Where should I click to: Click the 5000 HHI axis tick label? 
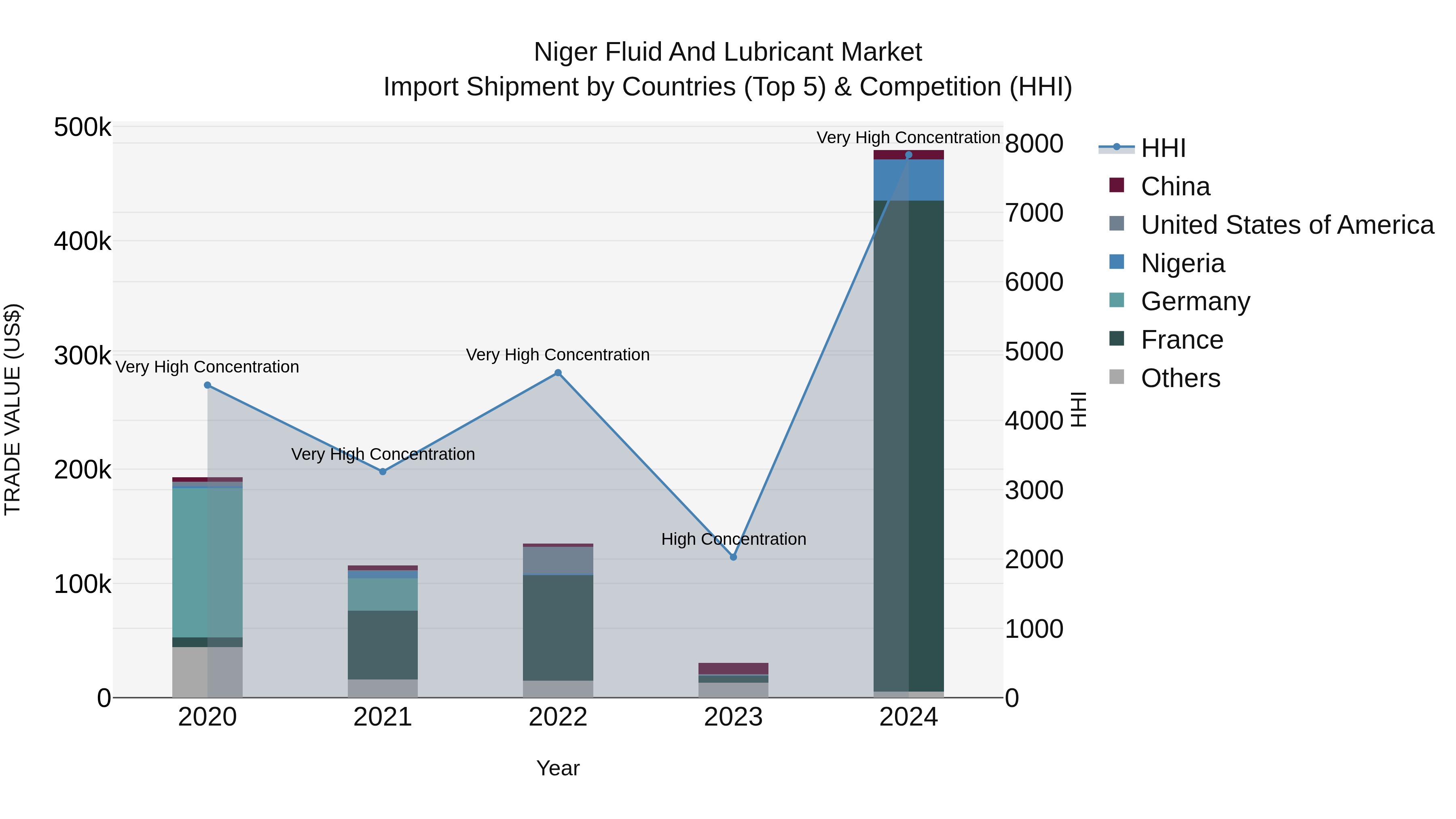[x=1034, y=351]
